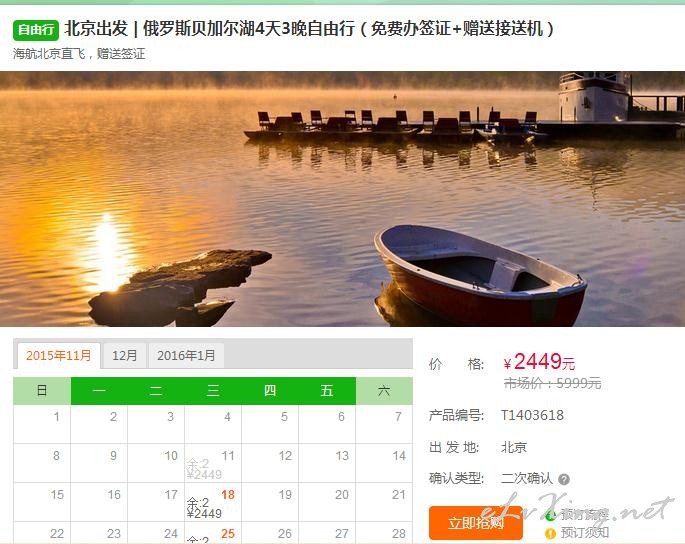Pick November 25 departure date
The image size is (685, 544).
213,533
